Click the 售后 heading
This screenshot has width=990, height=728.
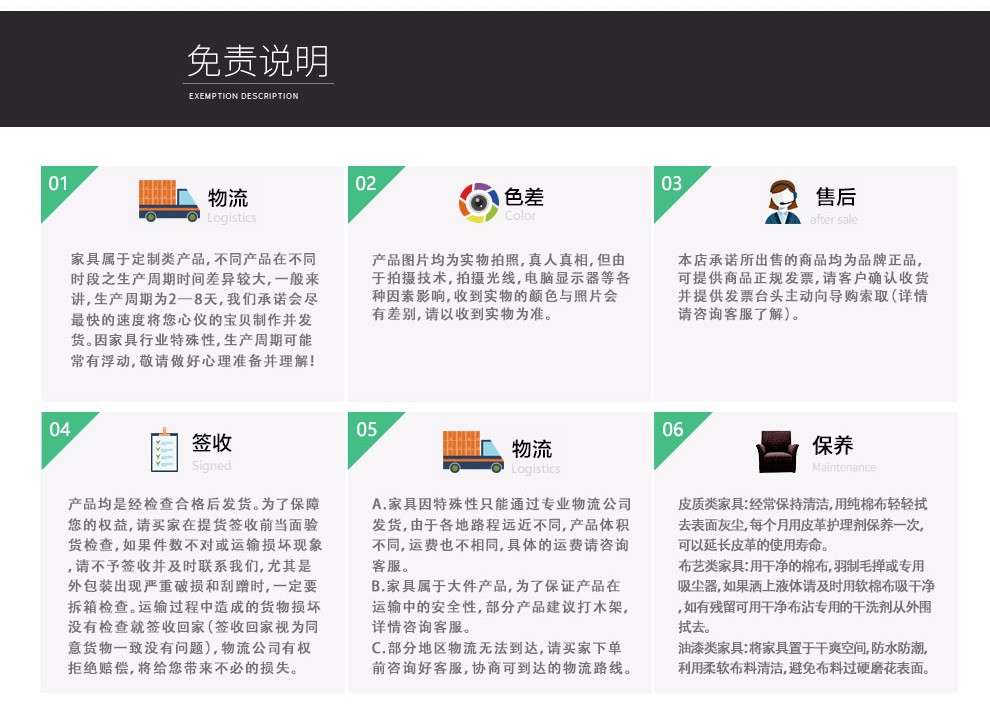pyautogui.click(x=835, y=197)
